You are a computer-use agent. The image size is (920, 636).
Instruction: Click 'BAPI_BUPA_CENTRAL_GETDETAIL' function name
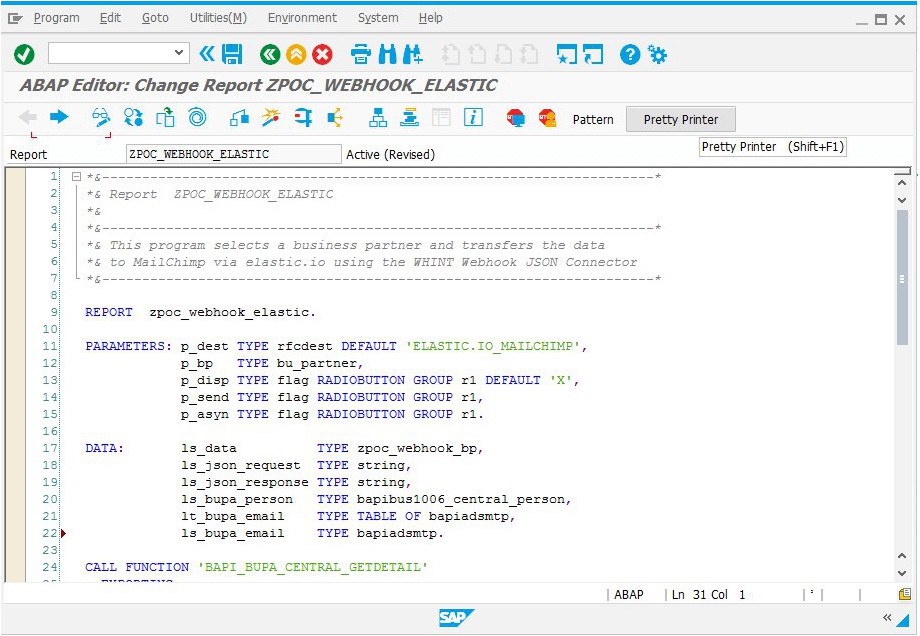coord(313,567)
